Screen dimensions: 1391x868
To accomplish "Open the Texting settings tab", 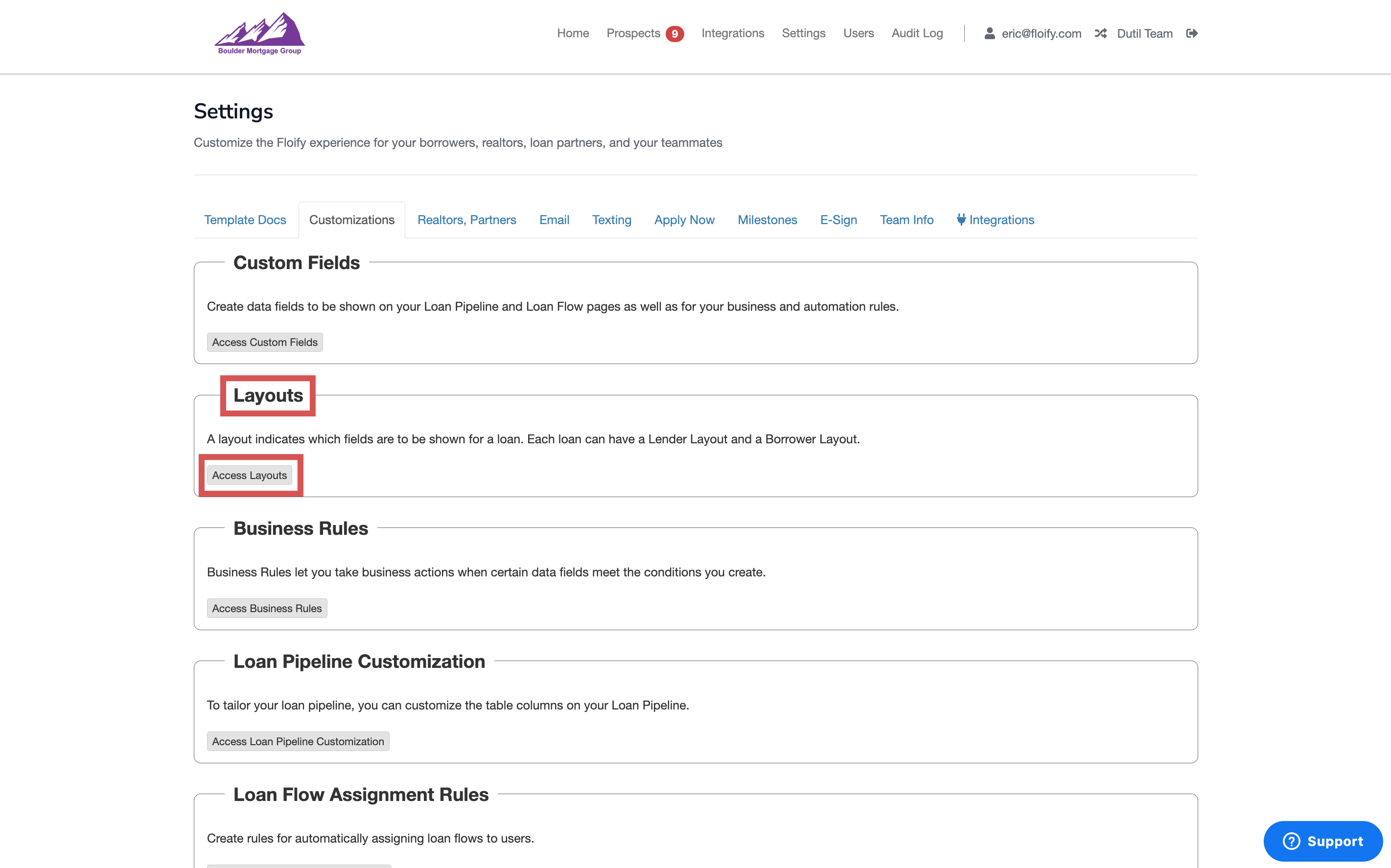I will point(611,220).
